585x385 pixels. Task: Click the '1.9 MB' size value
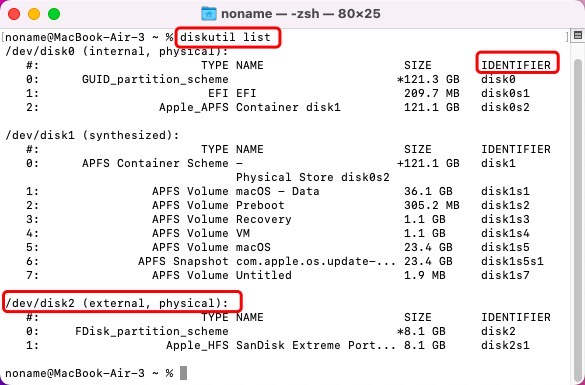click(425, 275)
